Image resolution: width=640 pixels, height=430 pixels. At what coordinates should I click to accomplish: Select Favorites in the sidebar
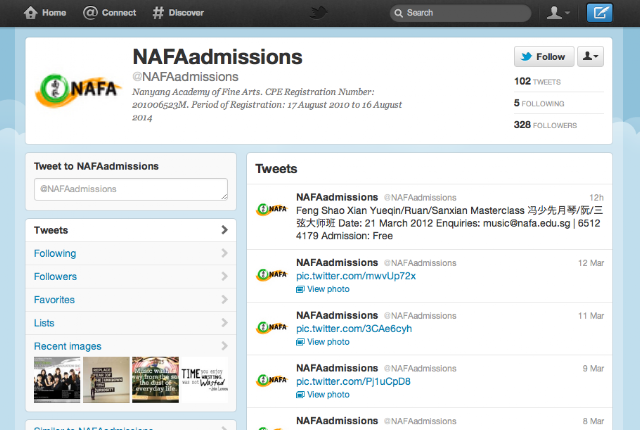point(131,300)
